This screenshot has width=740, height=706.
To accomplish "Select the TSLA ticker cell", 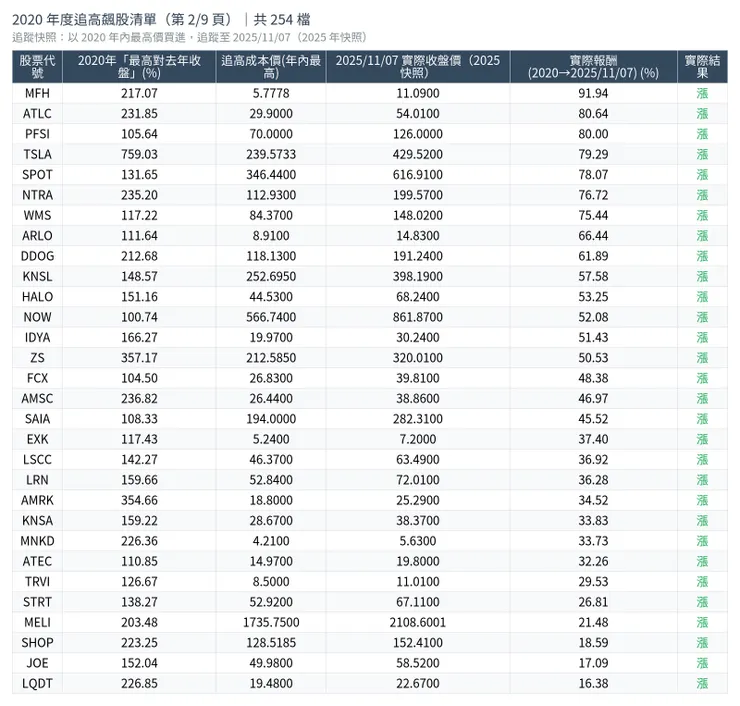I will [37, 154].
